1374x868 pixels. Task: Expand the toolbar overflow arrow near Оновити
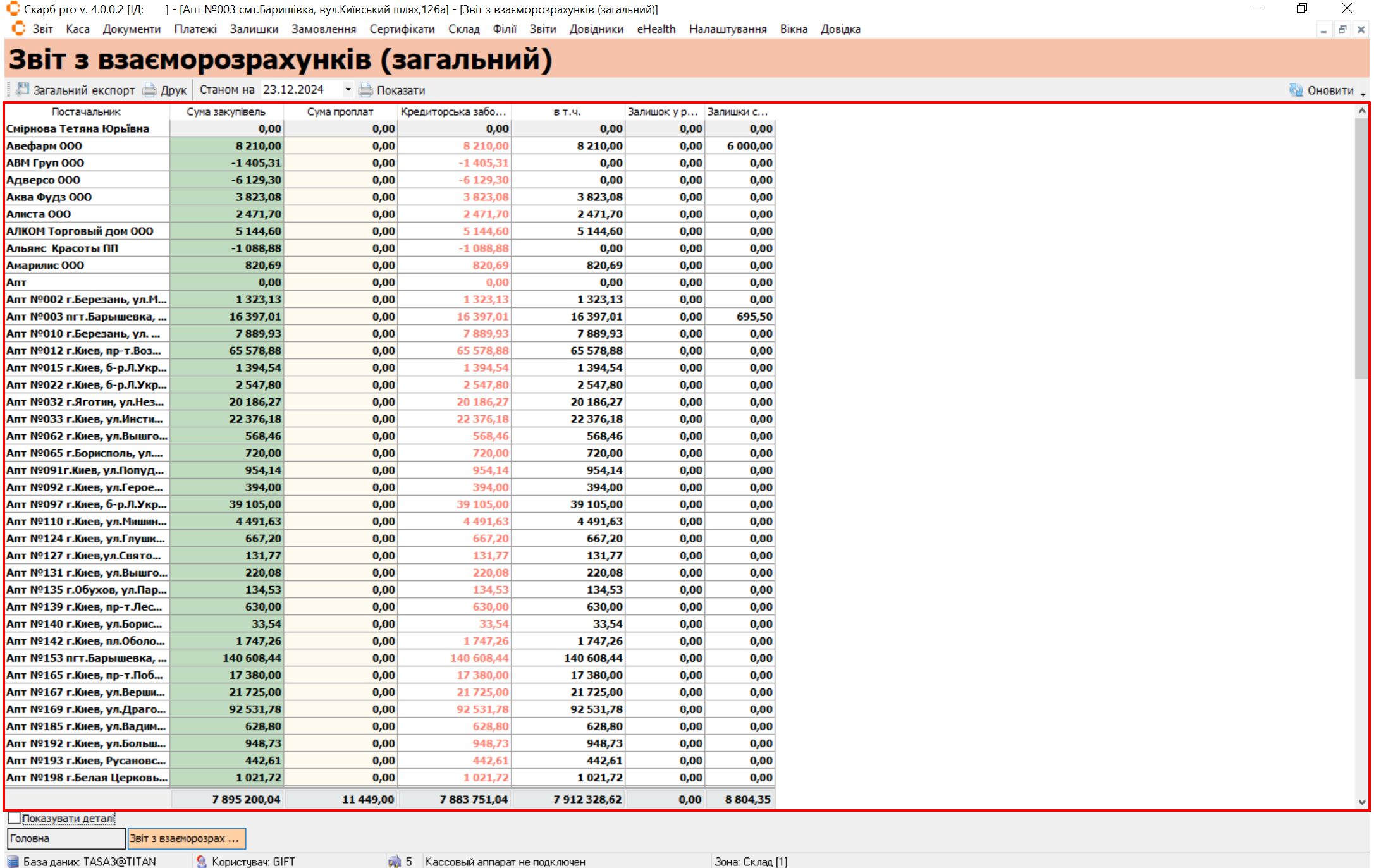pos(1363,94)
